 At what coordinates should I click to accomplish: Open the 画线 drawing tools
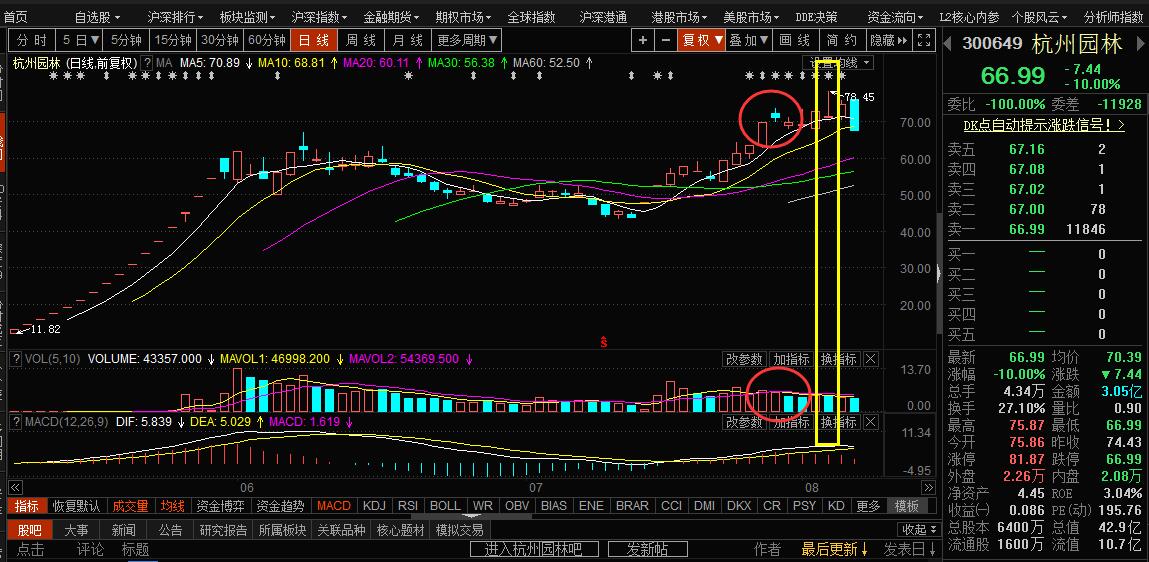(794, 40)
